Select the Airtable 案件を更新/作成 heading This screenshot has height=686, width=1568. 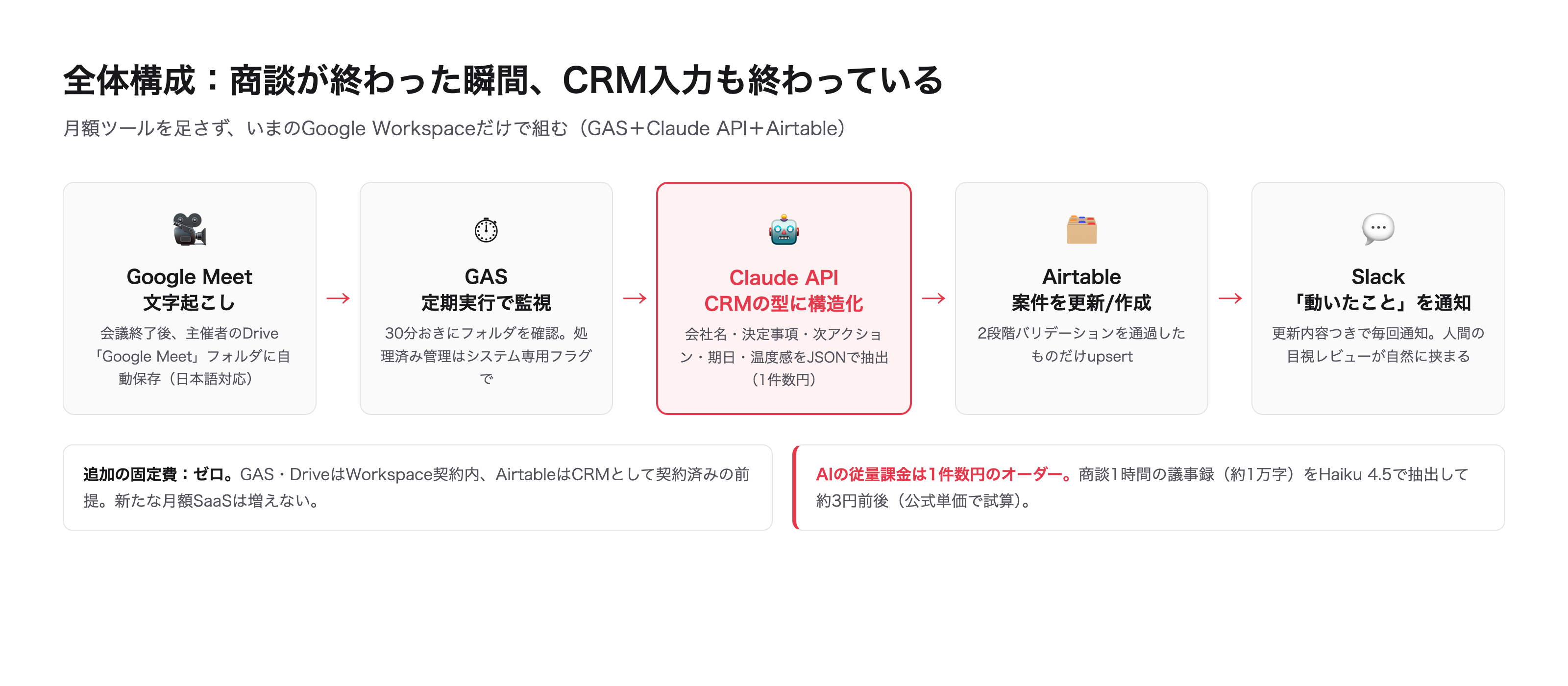tap(1081, 289)
